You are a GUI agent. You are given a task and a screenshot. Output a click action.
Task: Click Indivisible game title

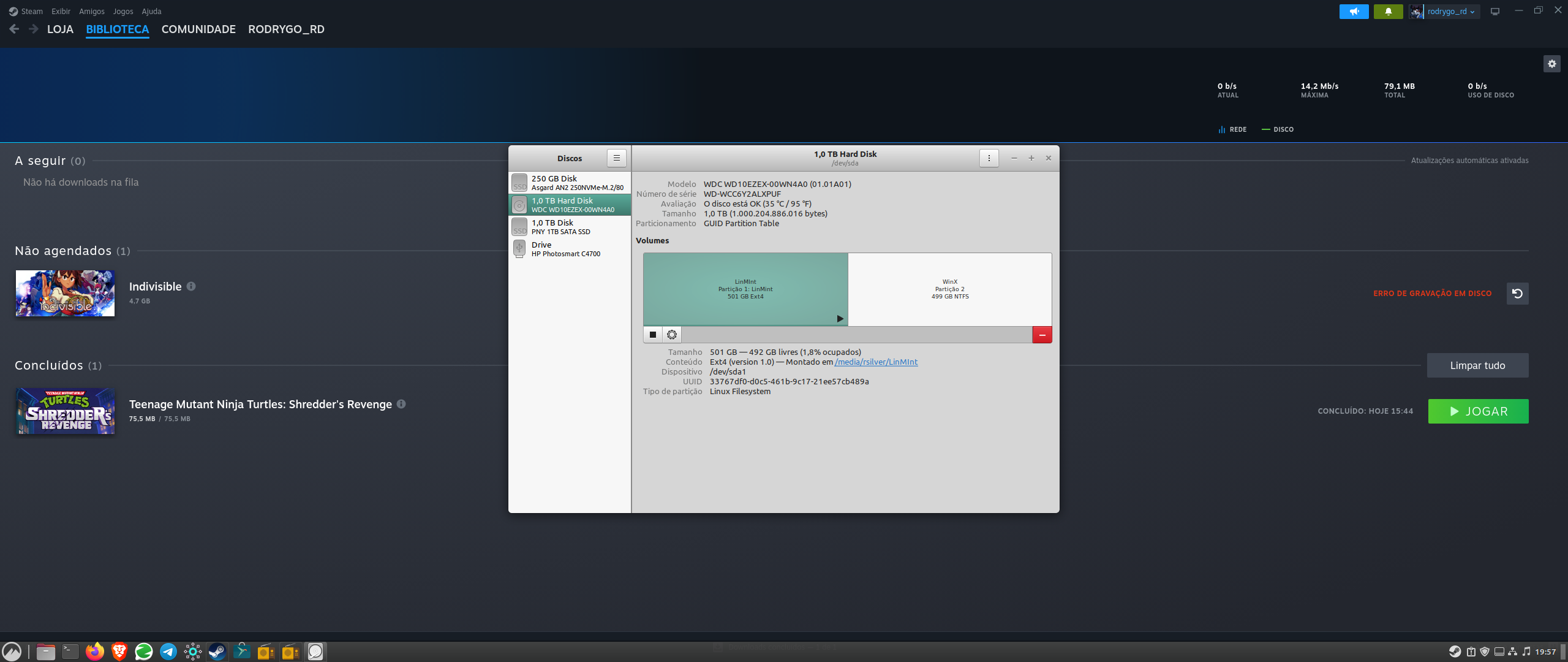[x=156, y=286]
